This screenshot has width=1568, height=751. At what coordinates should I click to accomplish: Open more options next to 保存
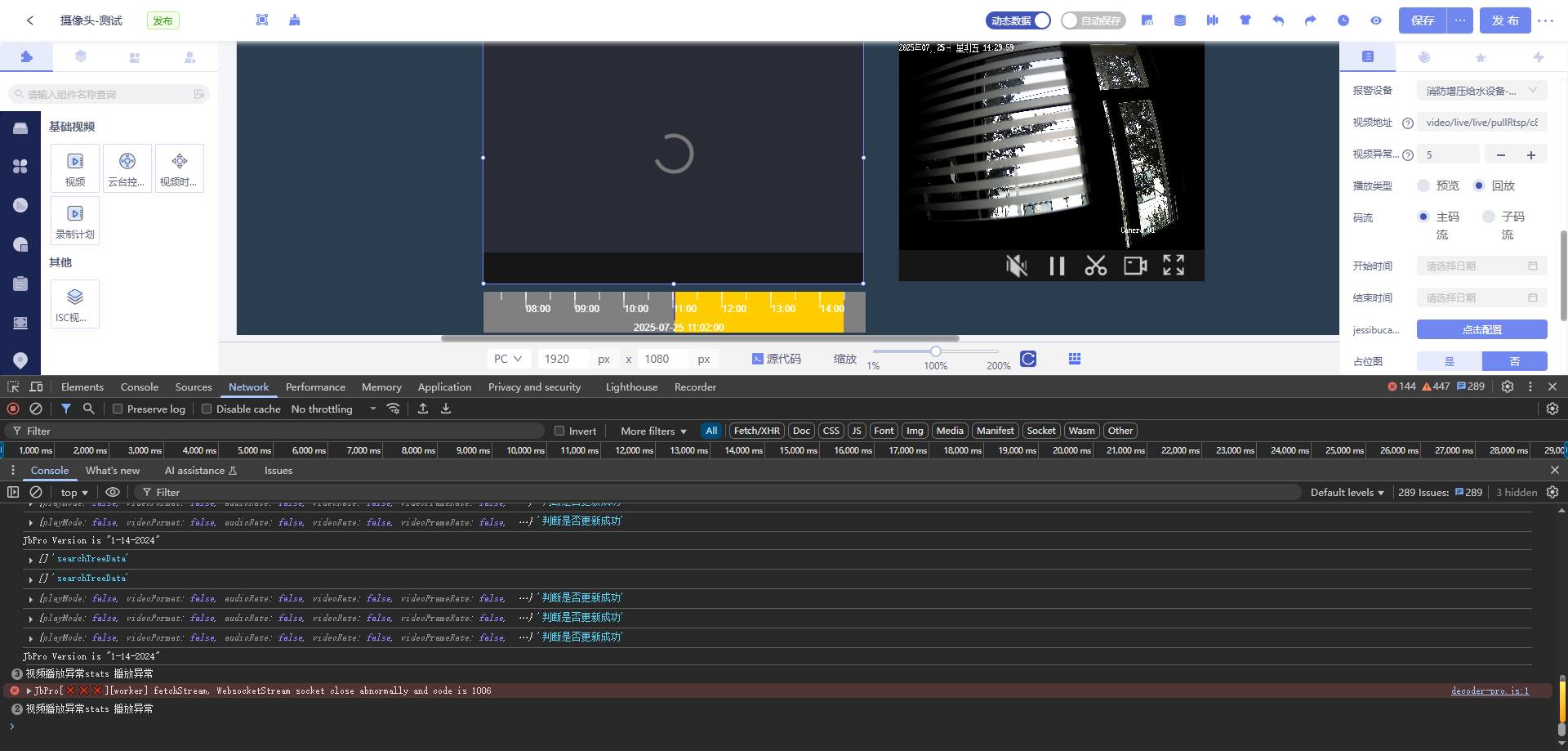coord(1460,20)
